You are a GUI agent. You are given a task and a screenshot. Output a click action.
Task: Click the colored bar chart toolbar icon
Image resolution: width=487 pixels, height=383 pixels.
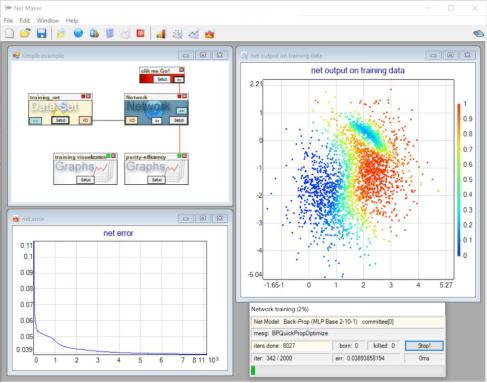[161, 33]
